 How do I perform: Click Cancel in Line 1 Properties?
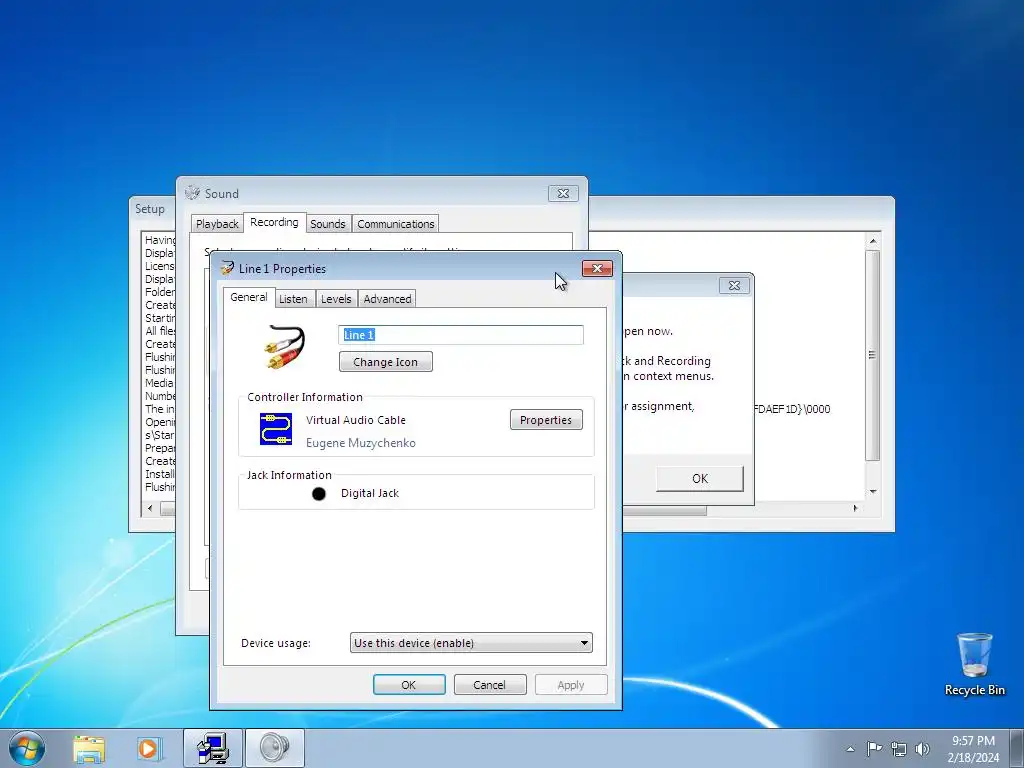(490, 684)
